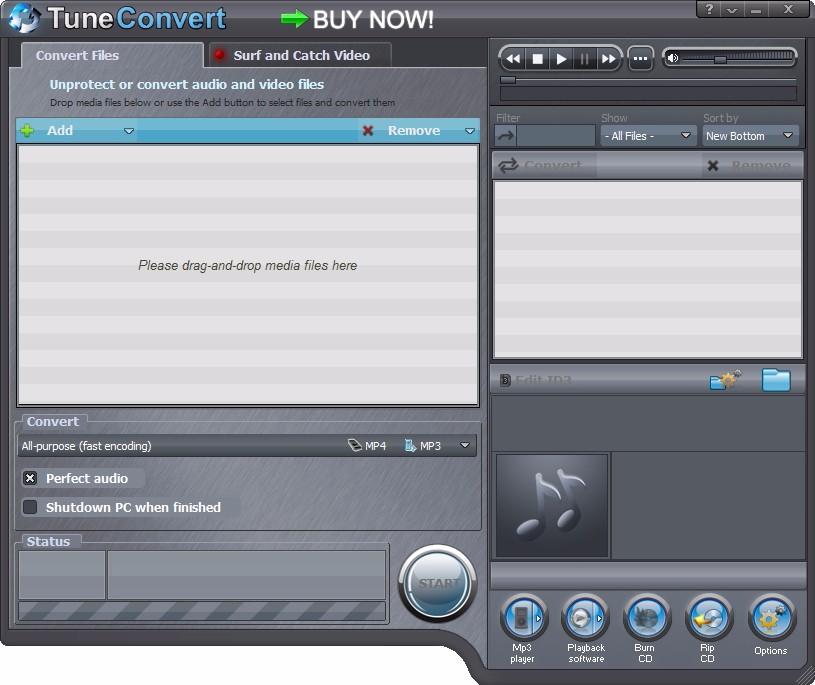Click the playback seek bar
The image size is (815, 685).
648,80
